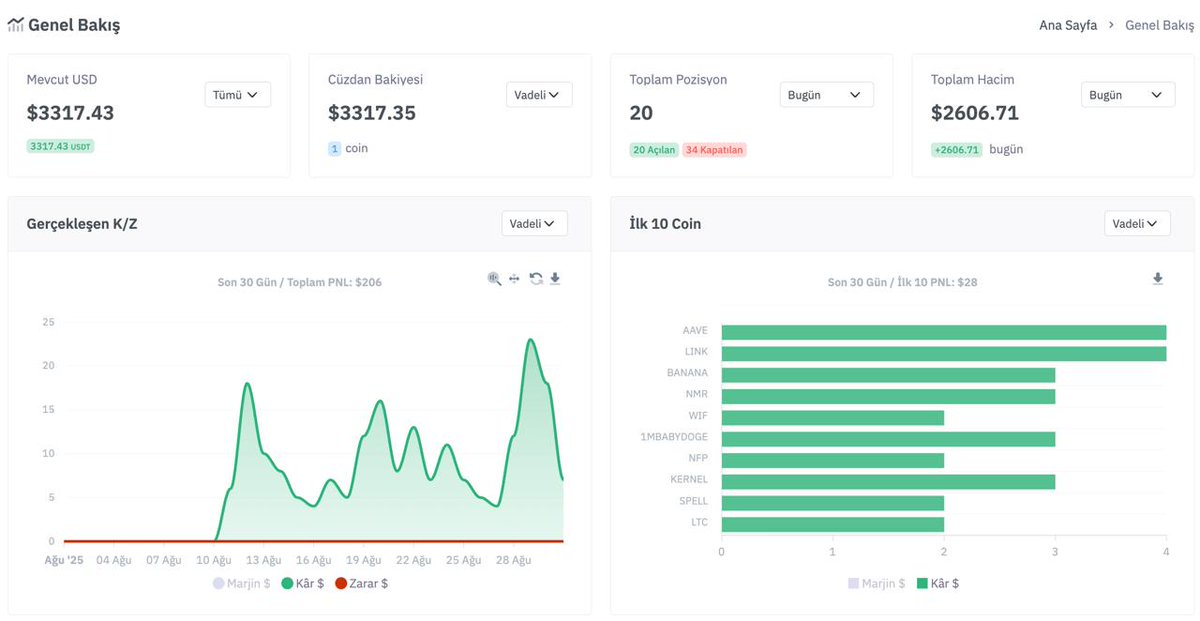The image size is (1200, 621).
Task: Download the Gerçekleşen K/Z chart
Action: point(555,279)
